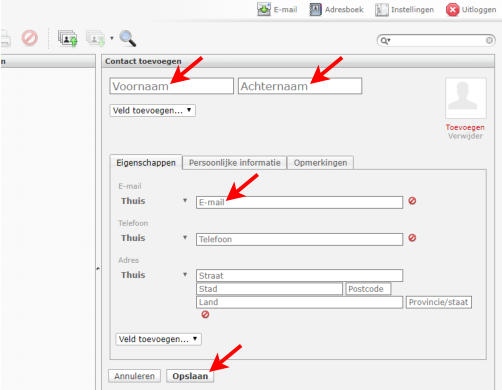Image resolution: width=502 pixels, height=390 pixels.
Task: Focus the Voornaam input field
Action: 171,86
